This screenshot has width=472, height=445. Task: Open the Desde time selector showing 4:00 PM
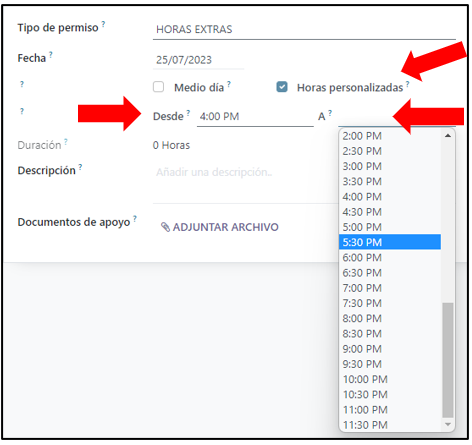[x=255, y=117]
